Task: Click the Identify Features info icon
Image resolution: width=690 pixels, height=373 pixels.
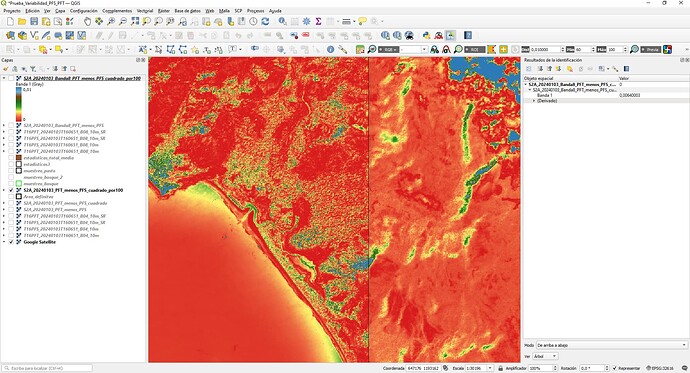Action: click(330, 49)
